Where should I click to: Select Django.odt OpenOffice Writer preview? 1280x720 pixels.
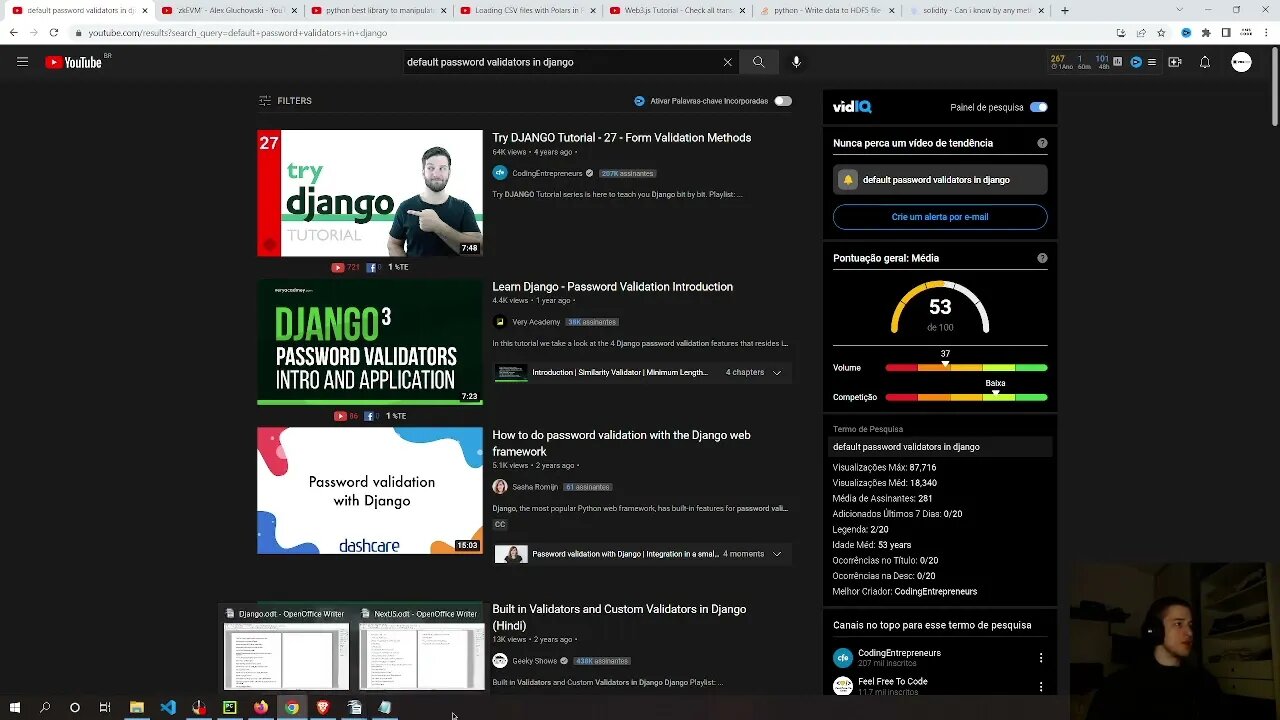[x=286, y=648]
